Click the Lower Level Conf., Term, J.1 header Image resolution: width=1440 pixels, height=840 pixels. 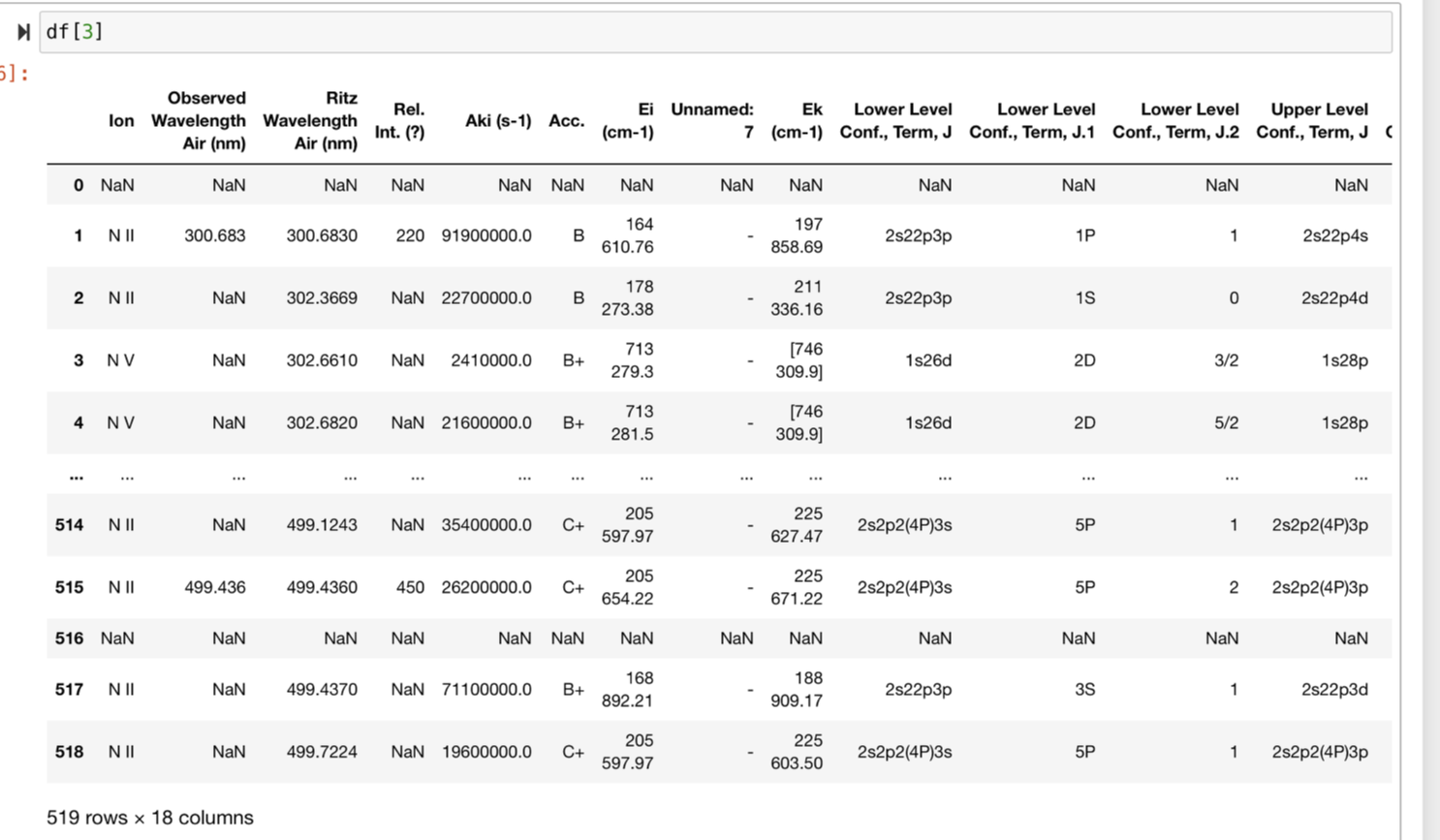[x=1032, y=121]
